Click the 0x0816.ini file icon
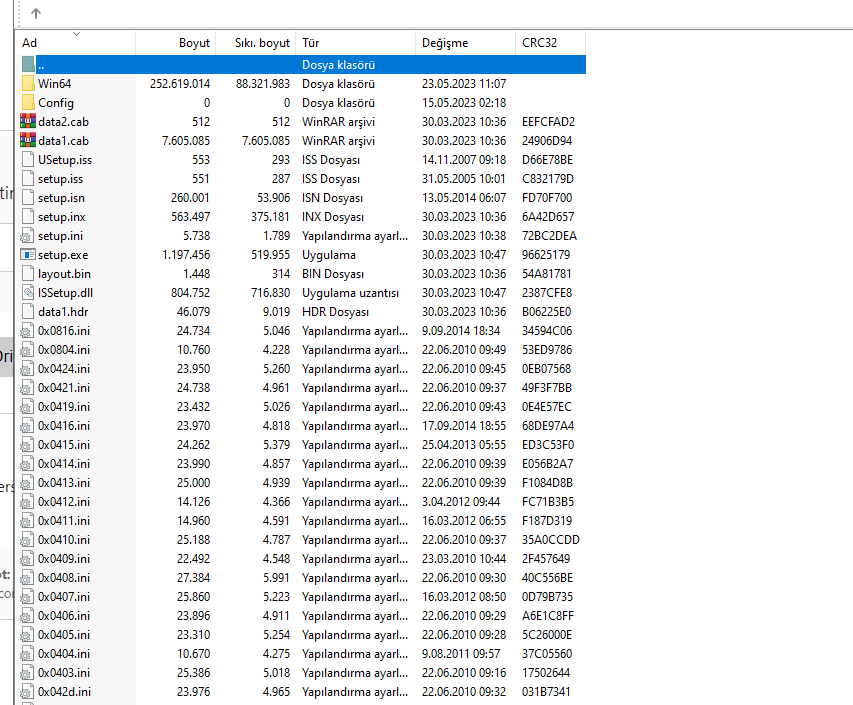853x705 pixels. click(x=27, y=331)
